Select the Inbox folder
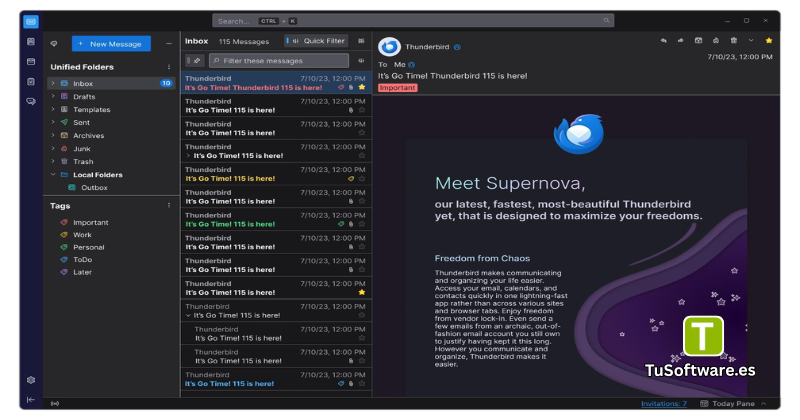This screenshot has width=800, height=420. (x=112, y=83)
